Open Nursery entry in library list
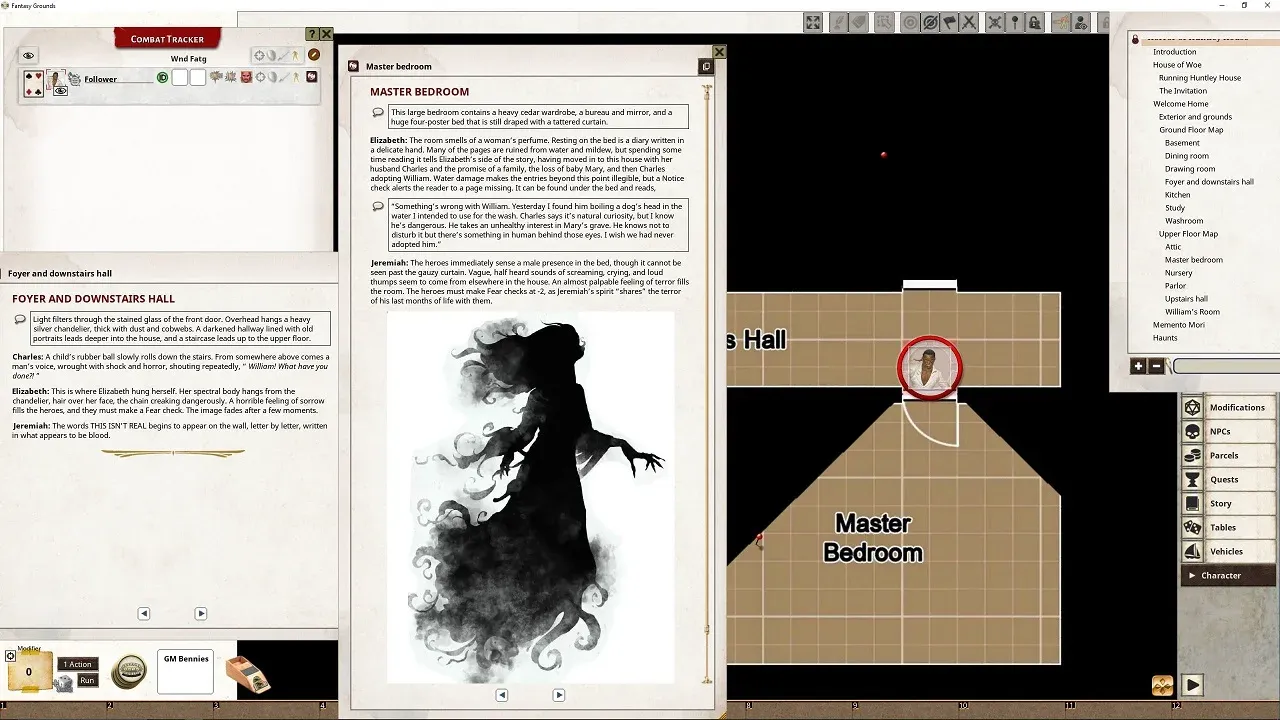 click(1178, 273)
